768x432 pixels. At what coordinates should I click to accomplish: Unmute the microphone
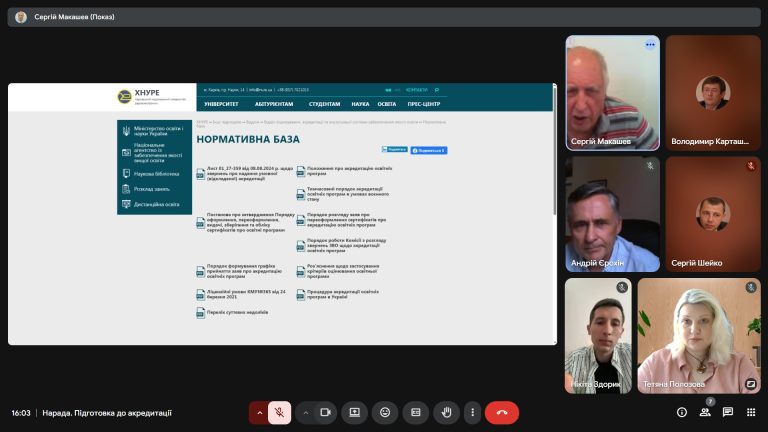tap(280, 412)
